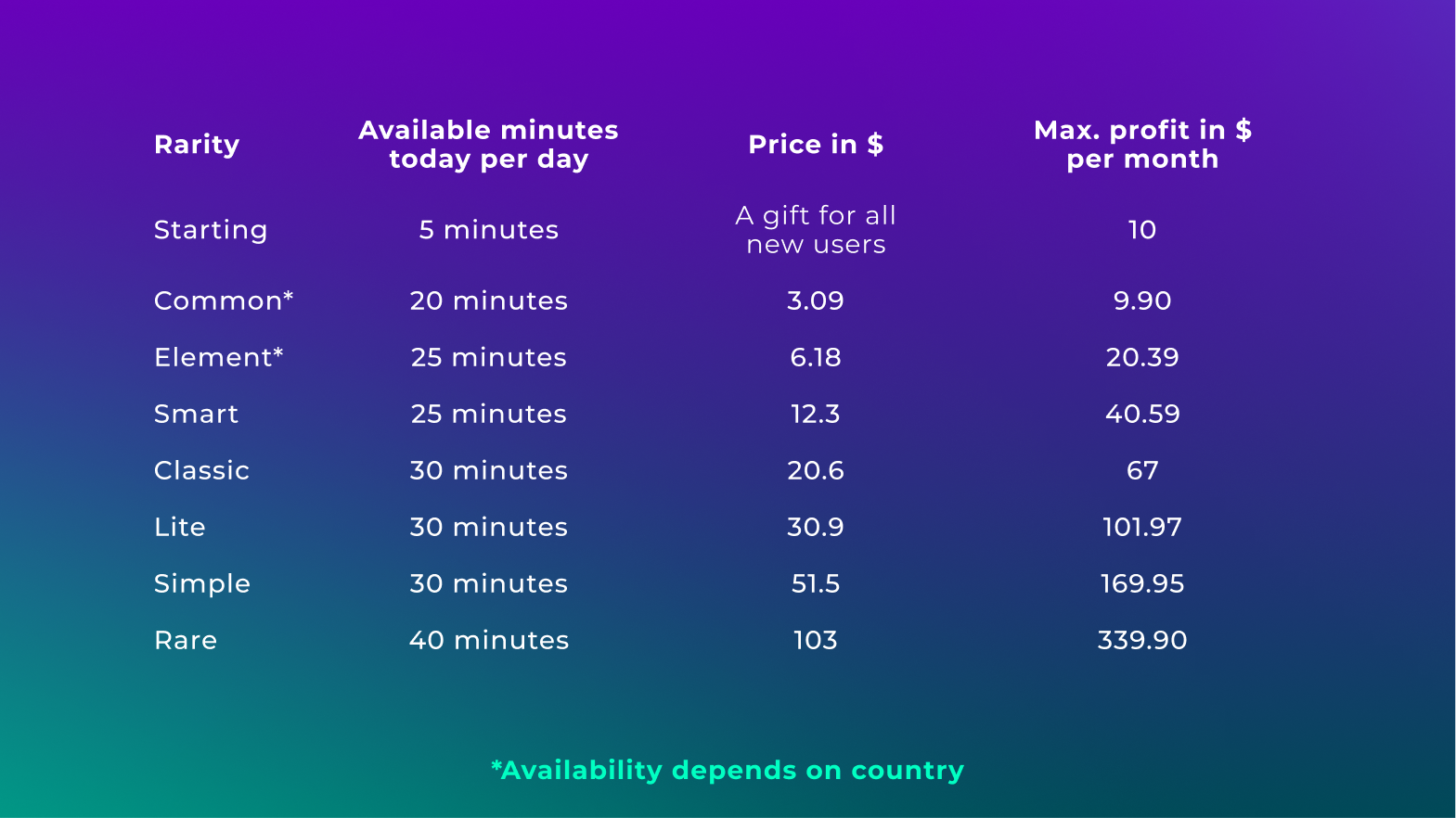Click the 'Availability depends on country' footnote
Viewport: 1456px width, 818px height.
click(x=728, y=770)
